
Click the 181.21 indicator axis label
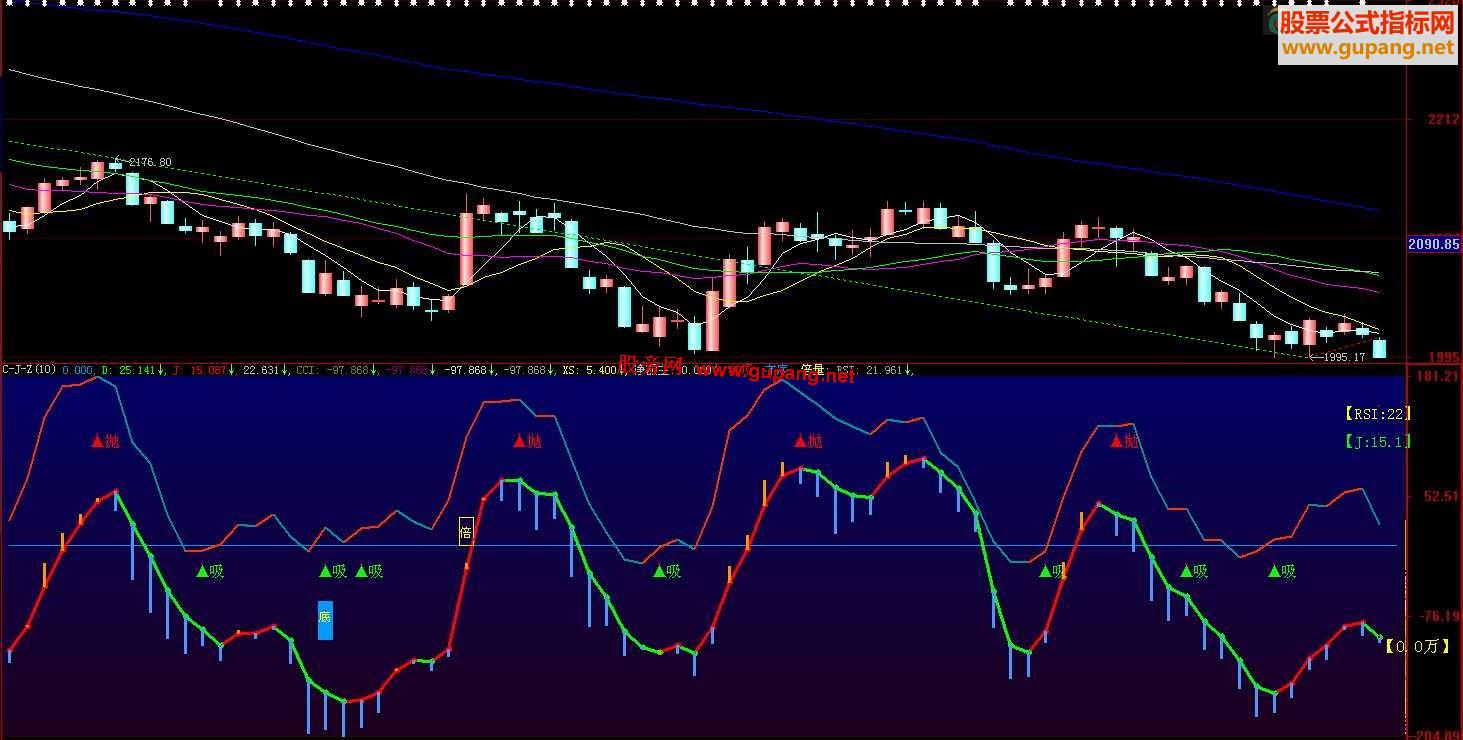point(1438,376)
